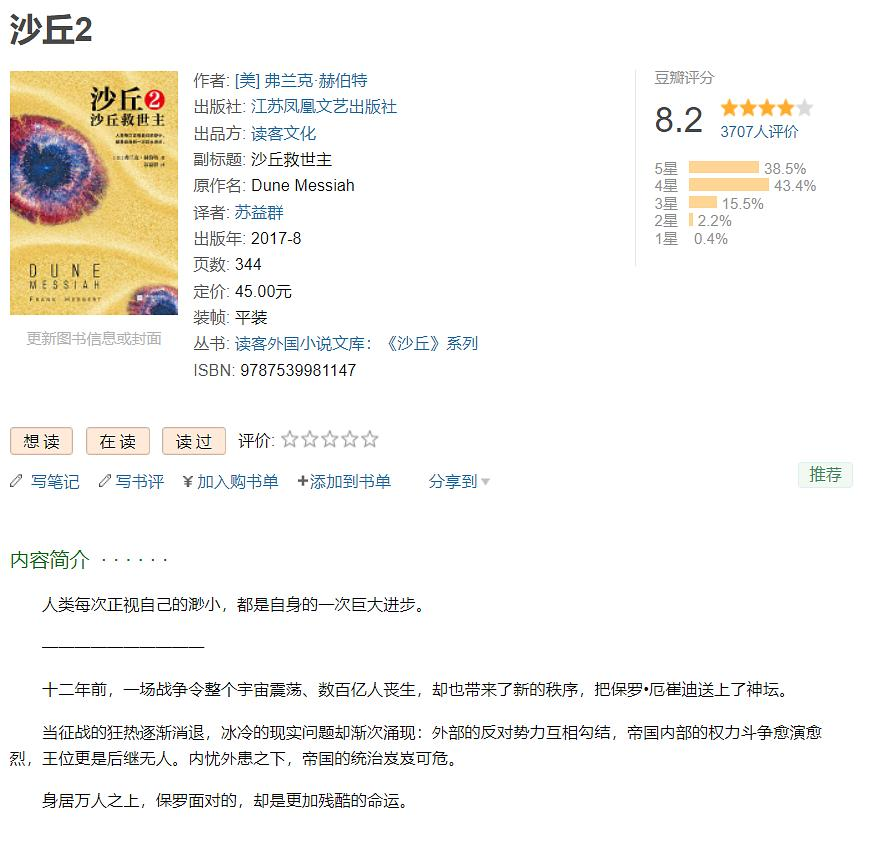Rate the book with the first empty star
This screenshot has height=843, width=871.
click(x=289, y=439)
